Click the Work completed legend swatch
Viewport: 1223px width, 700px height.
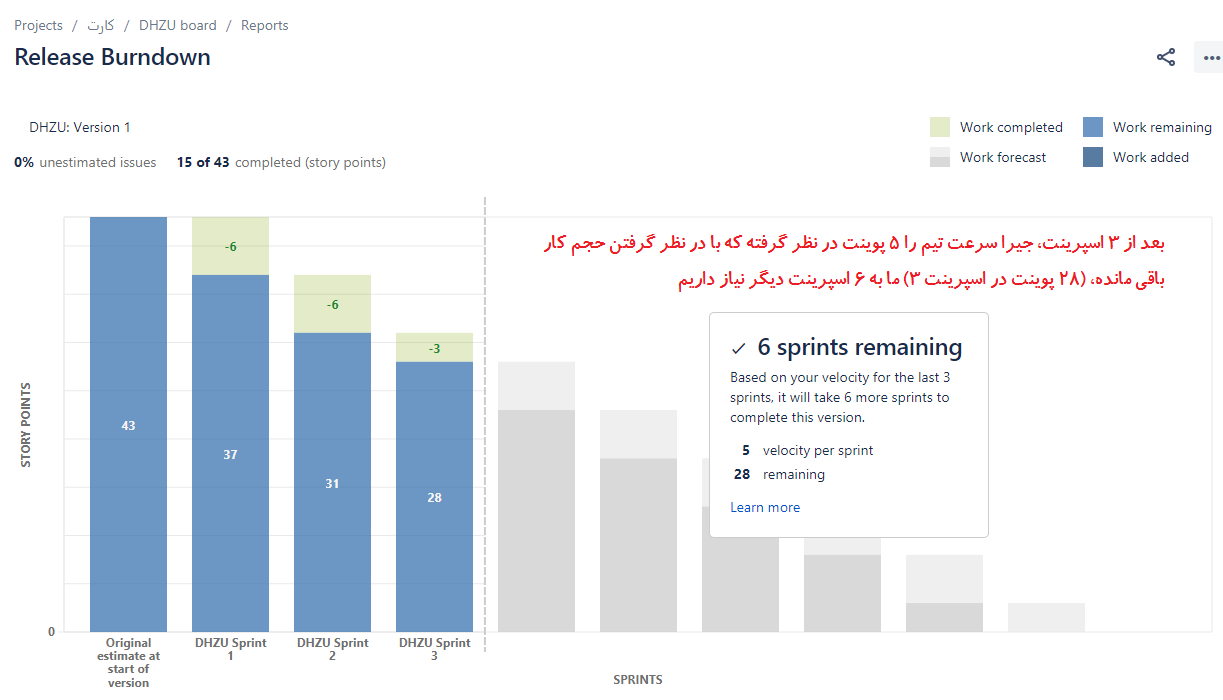(x=940, y=127)
